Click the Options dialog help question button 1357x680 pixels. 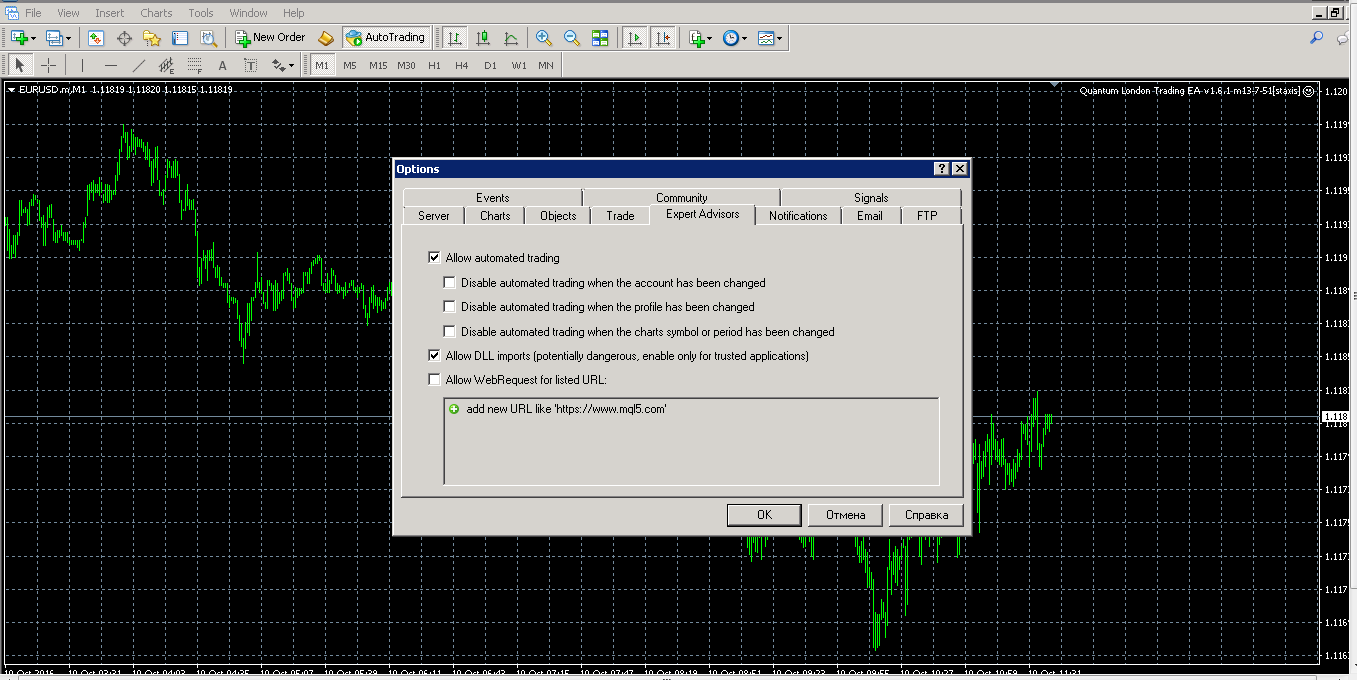pyautogui.click(x=942, y=169)
